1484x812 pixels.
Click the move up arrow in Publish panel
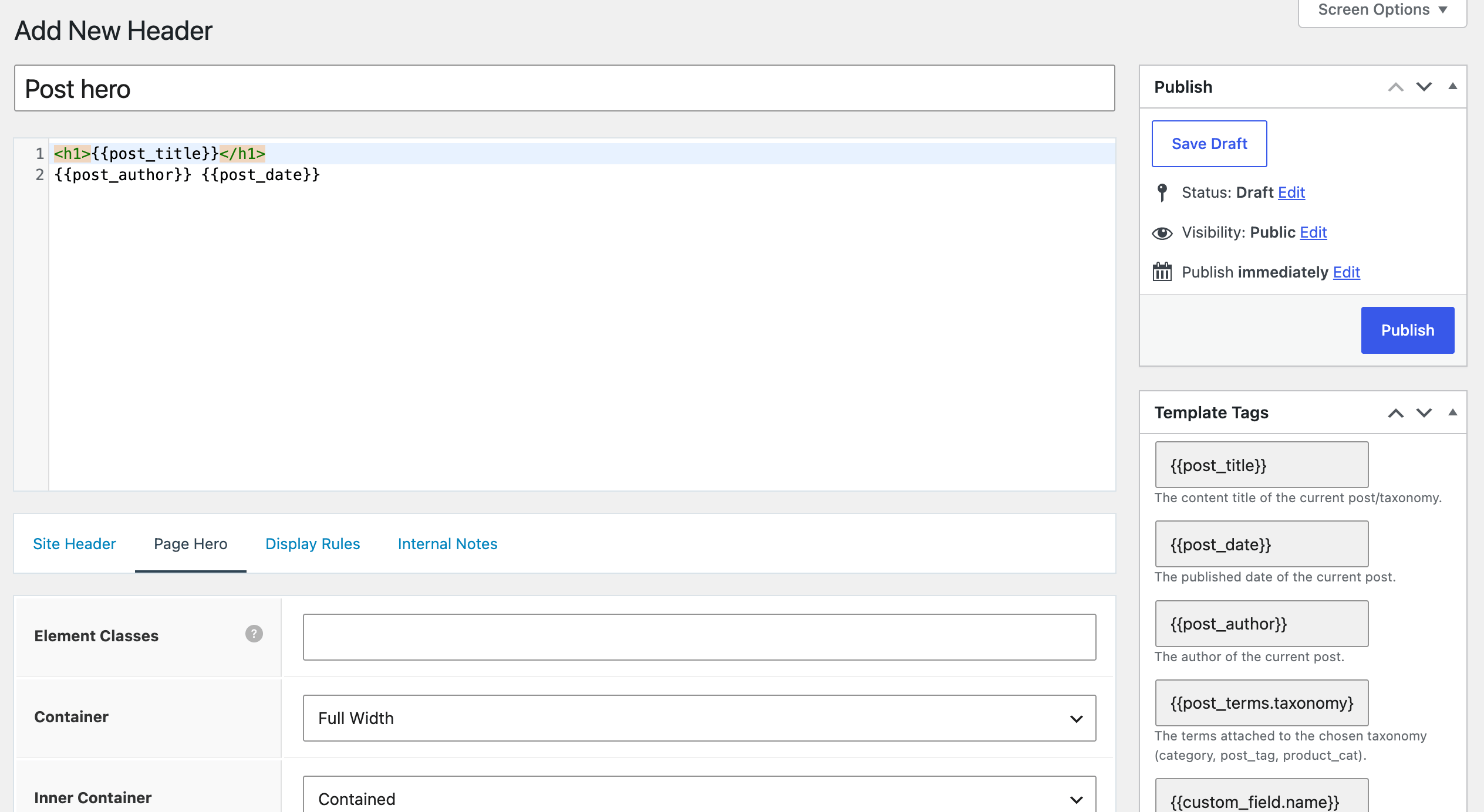pyautogui.click(x=1396, y=87)
